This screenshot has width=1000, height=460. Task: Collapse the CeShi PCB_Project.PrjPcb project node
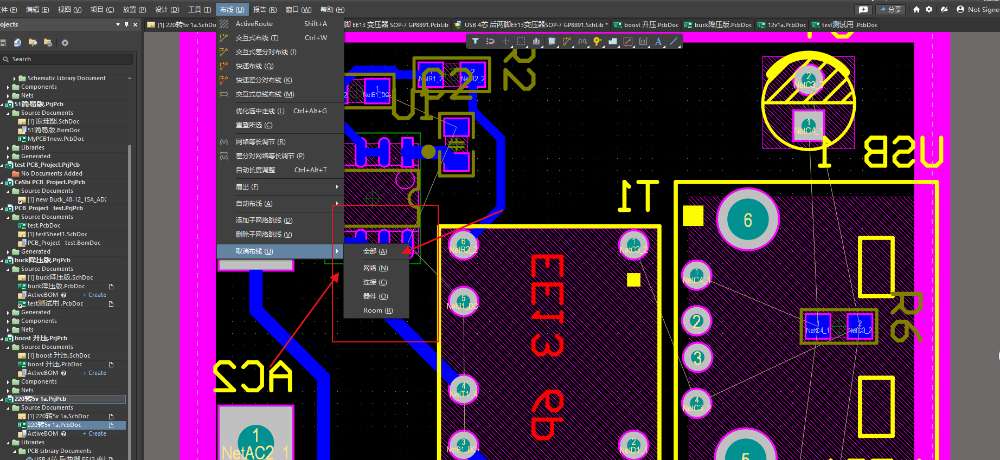[x=3, y=182]
